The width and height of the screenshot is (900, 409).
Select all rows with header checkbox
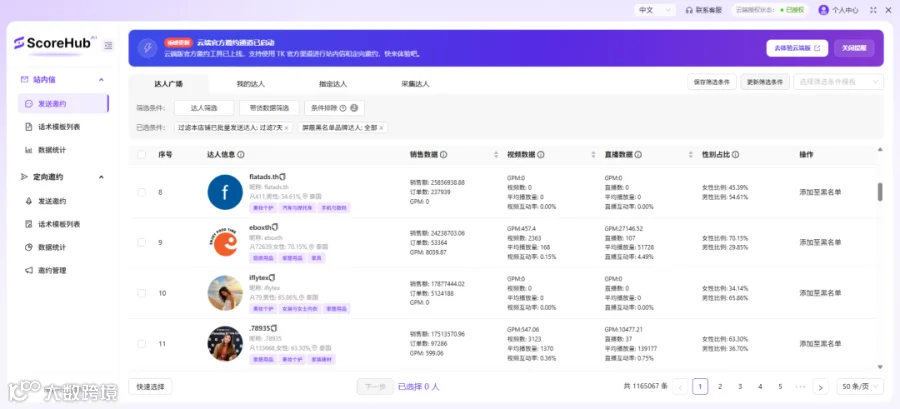tap(142, 155)
